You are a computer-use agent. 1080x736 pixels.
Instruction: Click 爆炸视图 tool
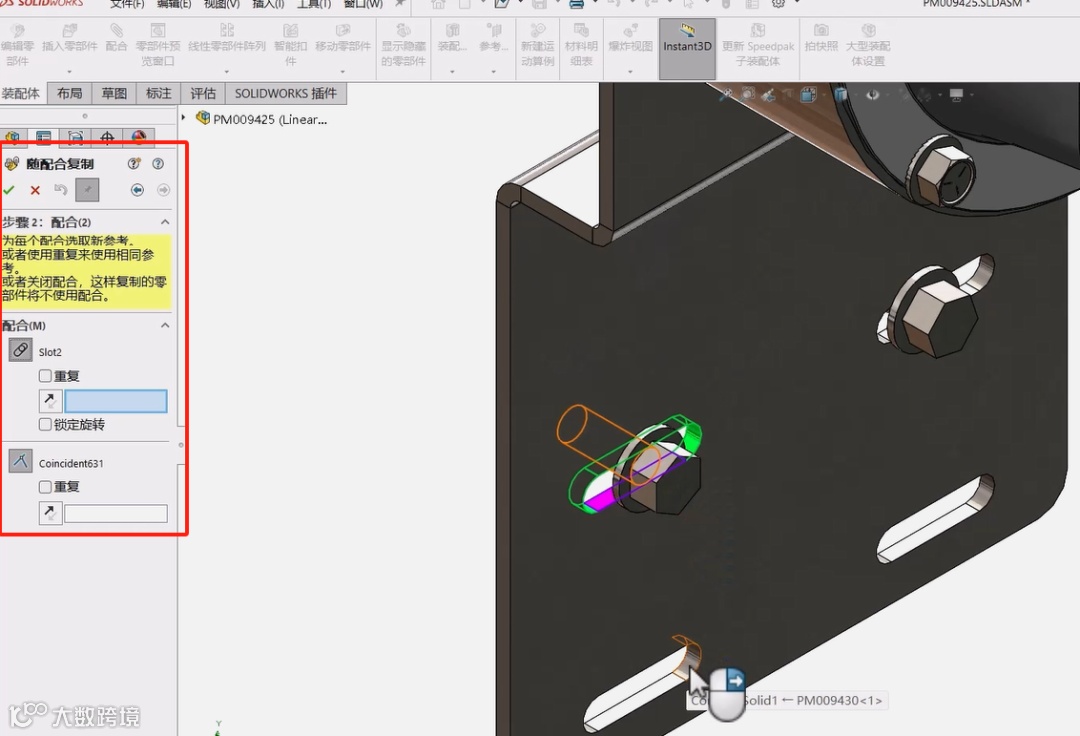[x=630, y=39]
